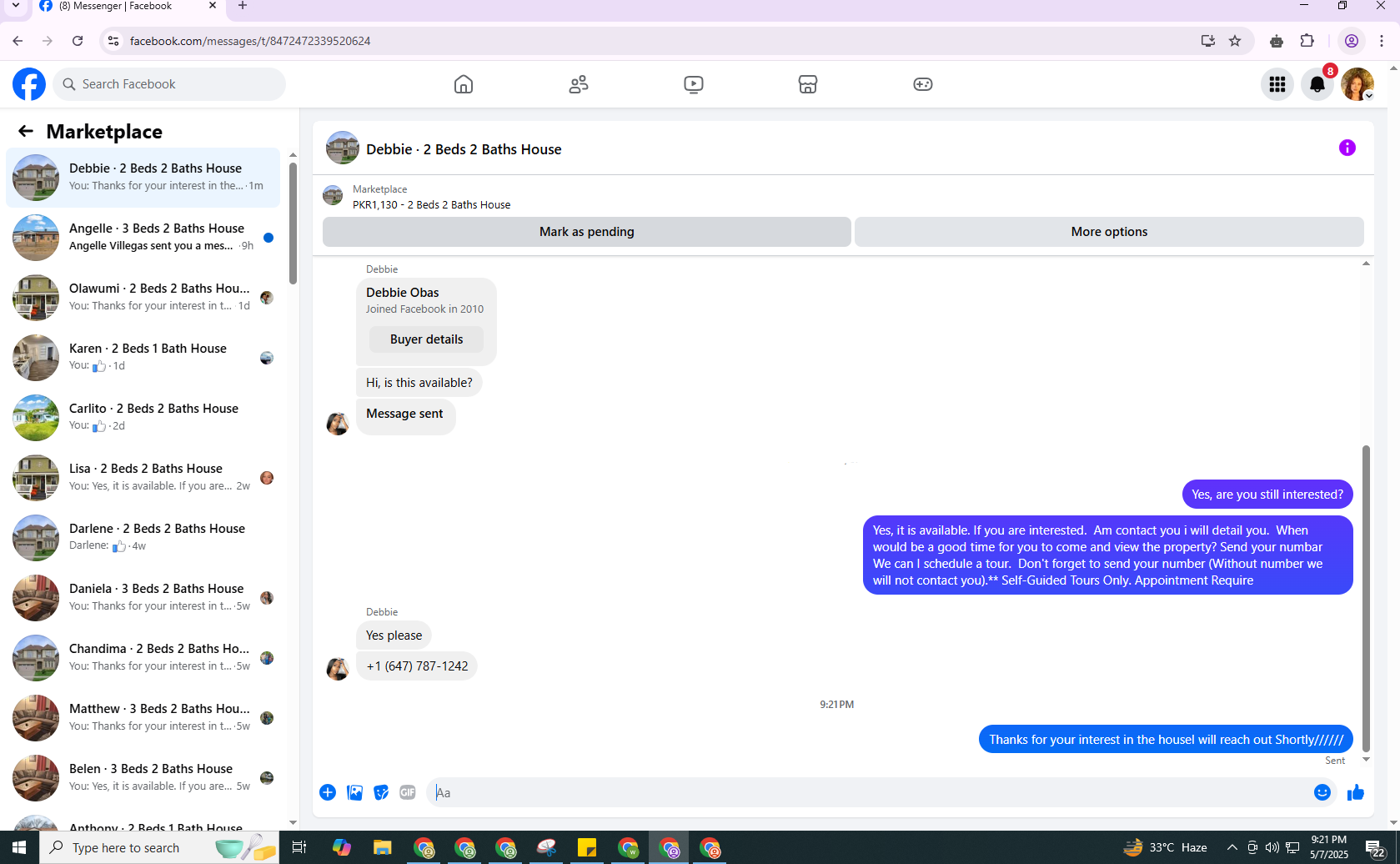Open Debbie's chat header name
Image resolution: width=1400 pixels, height=864 pixels.
(464, 149)
